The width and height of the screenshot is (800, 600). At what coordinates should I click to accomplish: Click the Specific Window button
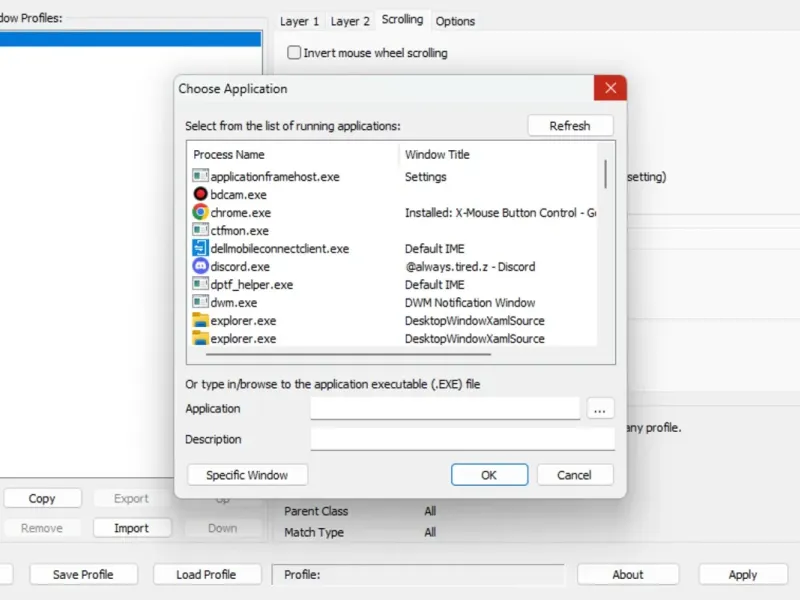click(x=247, y=475)
